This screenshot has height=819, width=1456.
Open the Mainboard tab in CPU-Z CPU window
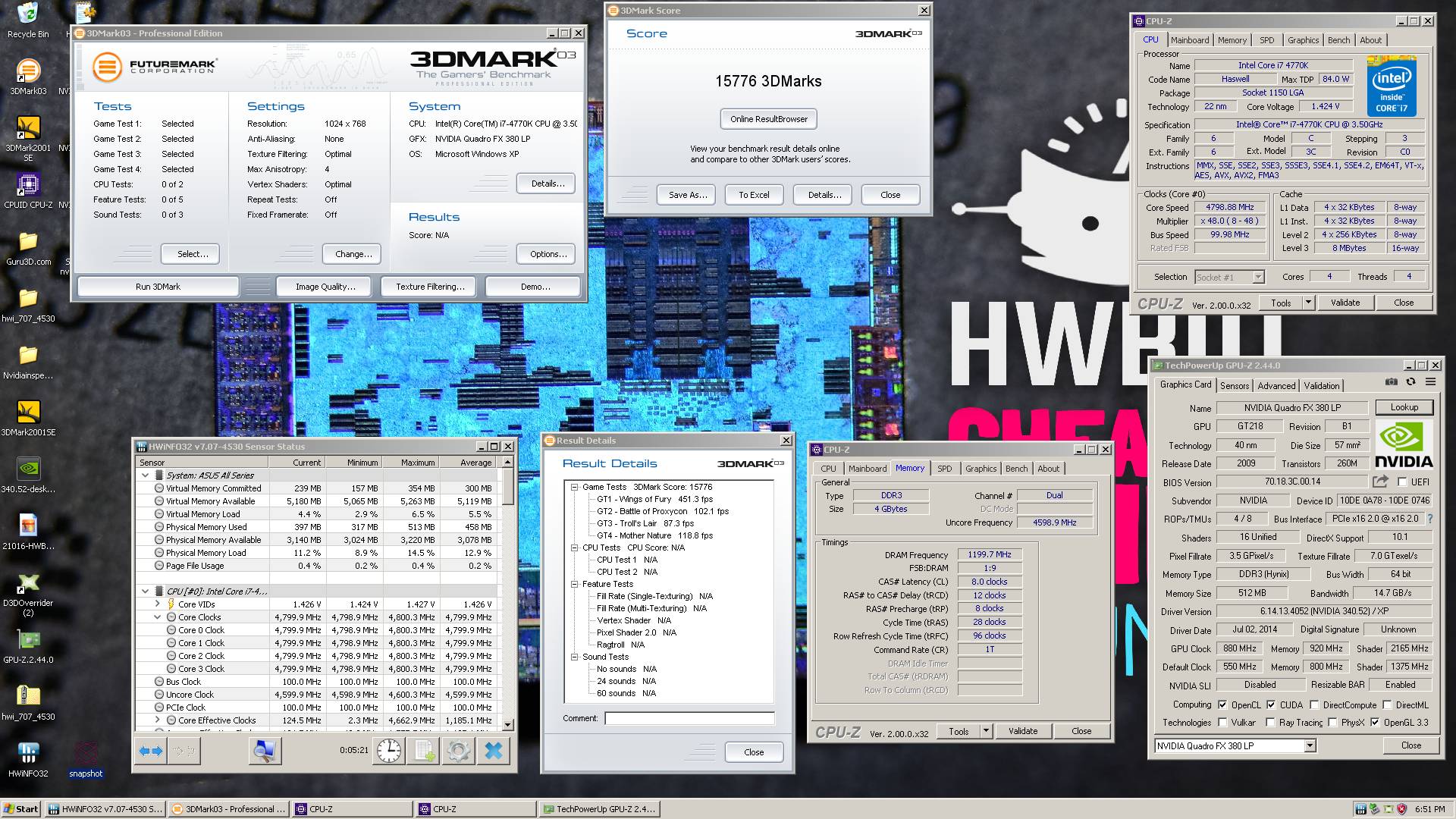(x=1189, y=40)
